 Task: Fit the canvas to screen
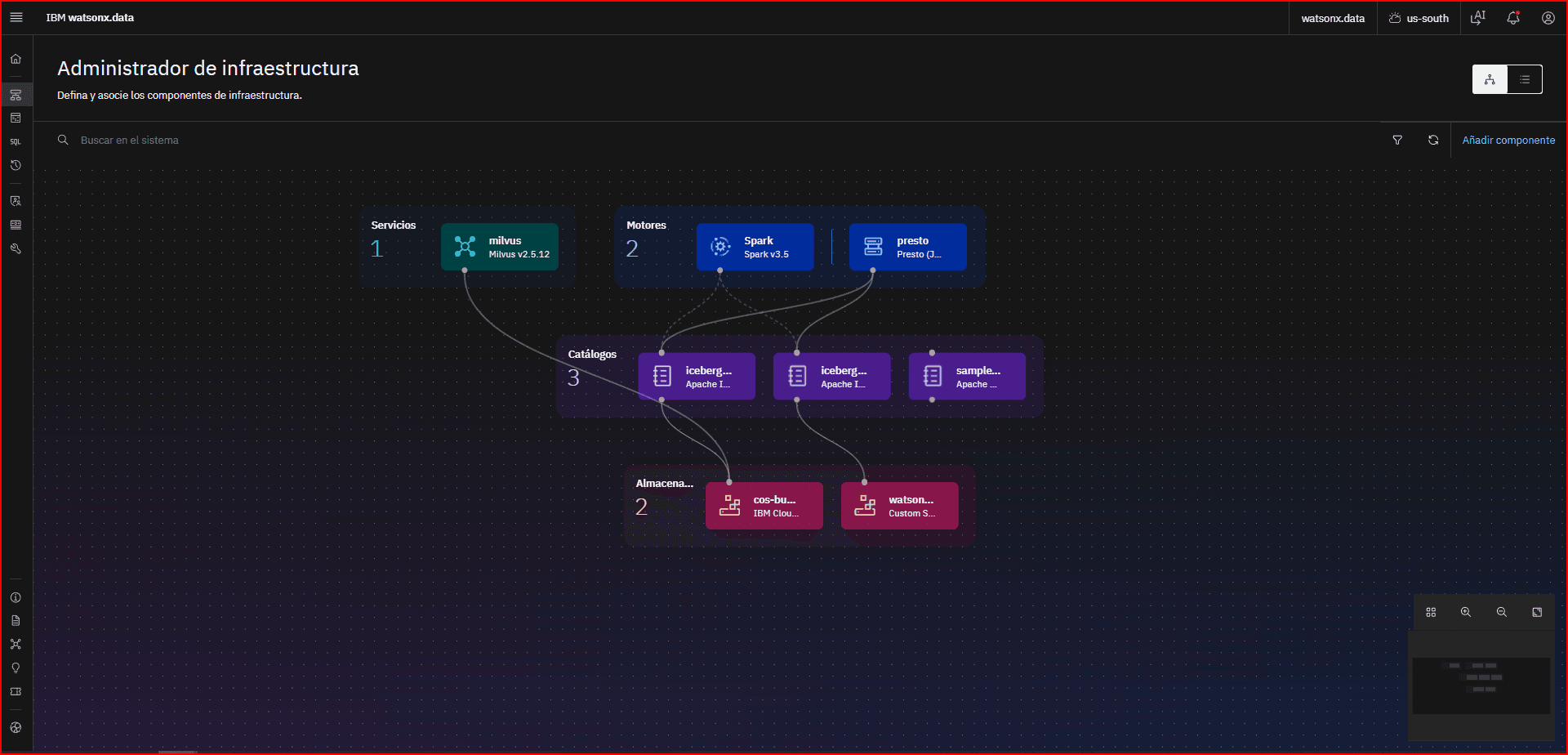pos(1537,612)
